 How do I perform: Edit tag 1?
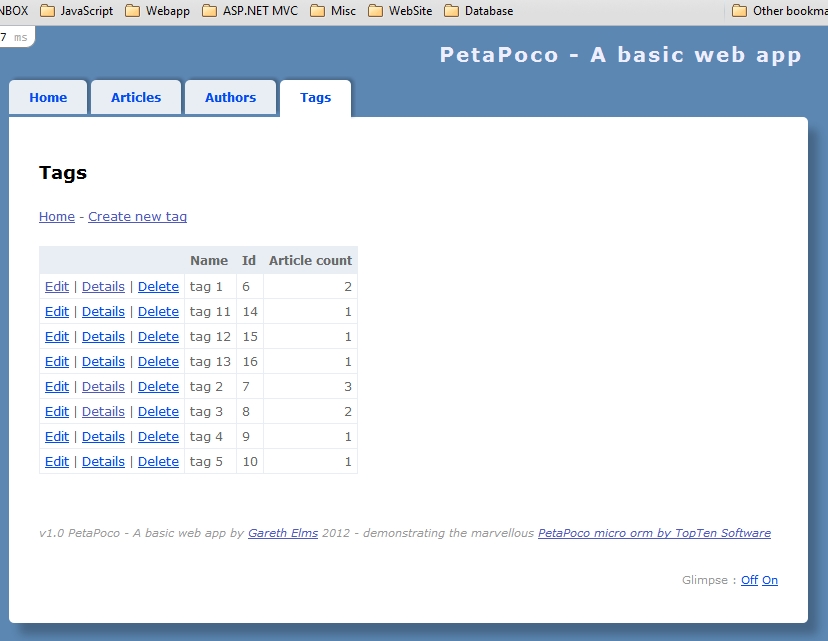57,287
